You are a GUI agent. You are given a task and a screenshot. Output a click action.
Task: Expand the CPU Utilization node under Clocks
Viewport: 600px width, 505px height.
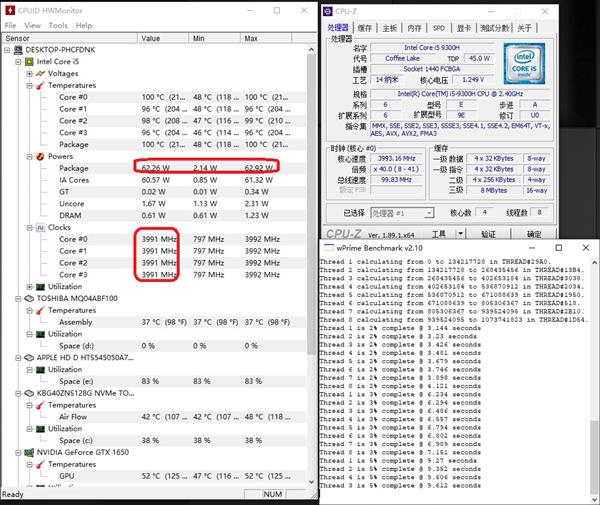coord(29,287)
